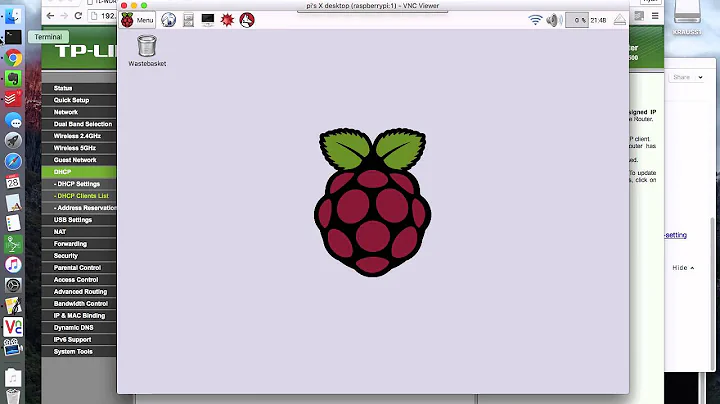The image size is (720, 404).
Task: Open Parental Control in router menu
Action: [79, 268]
